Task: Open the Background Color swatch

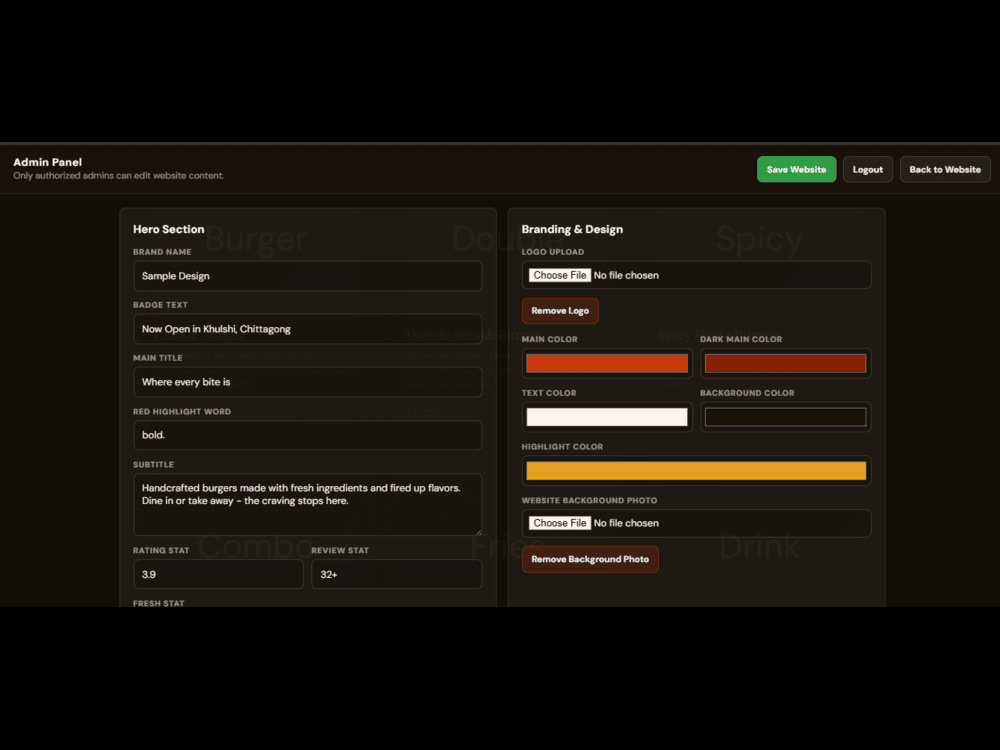Action: point(785,417)
